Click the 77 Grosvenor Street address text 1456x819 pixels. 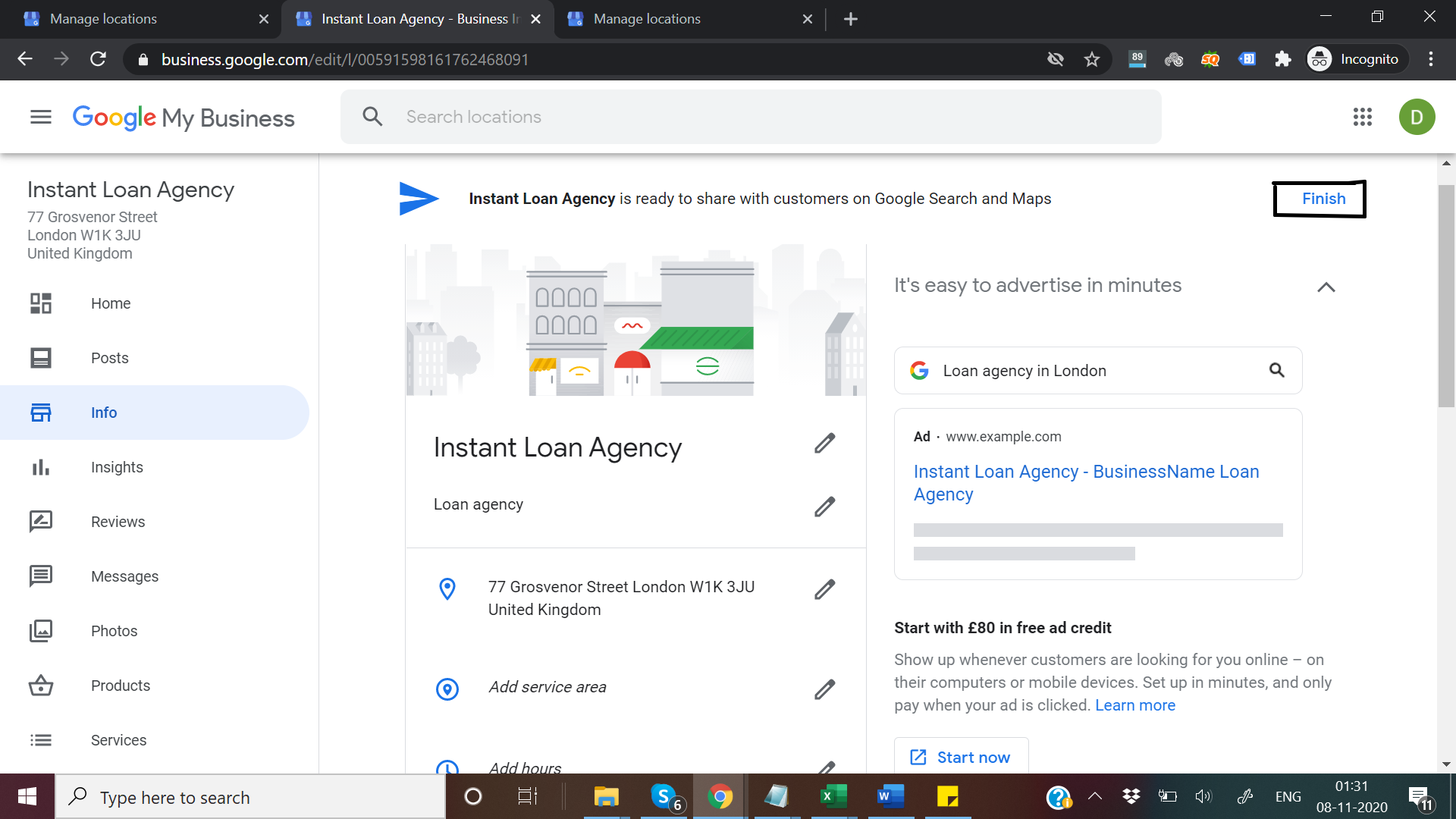tap(621, 598)
